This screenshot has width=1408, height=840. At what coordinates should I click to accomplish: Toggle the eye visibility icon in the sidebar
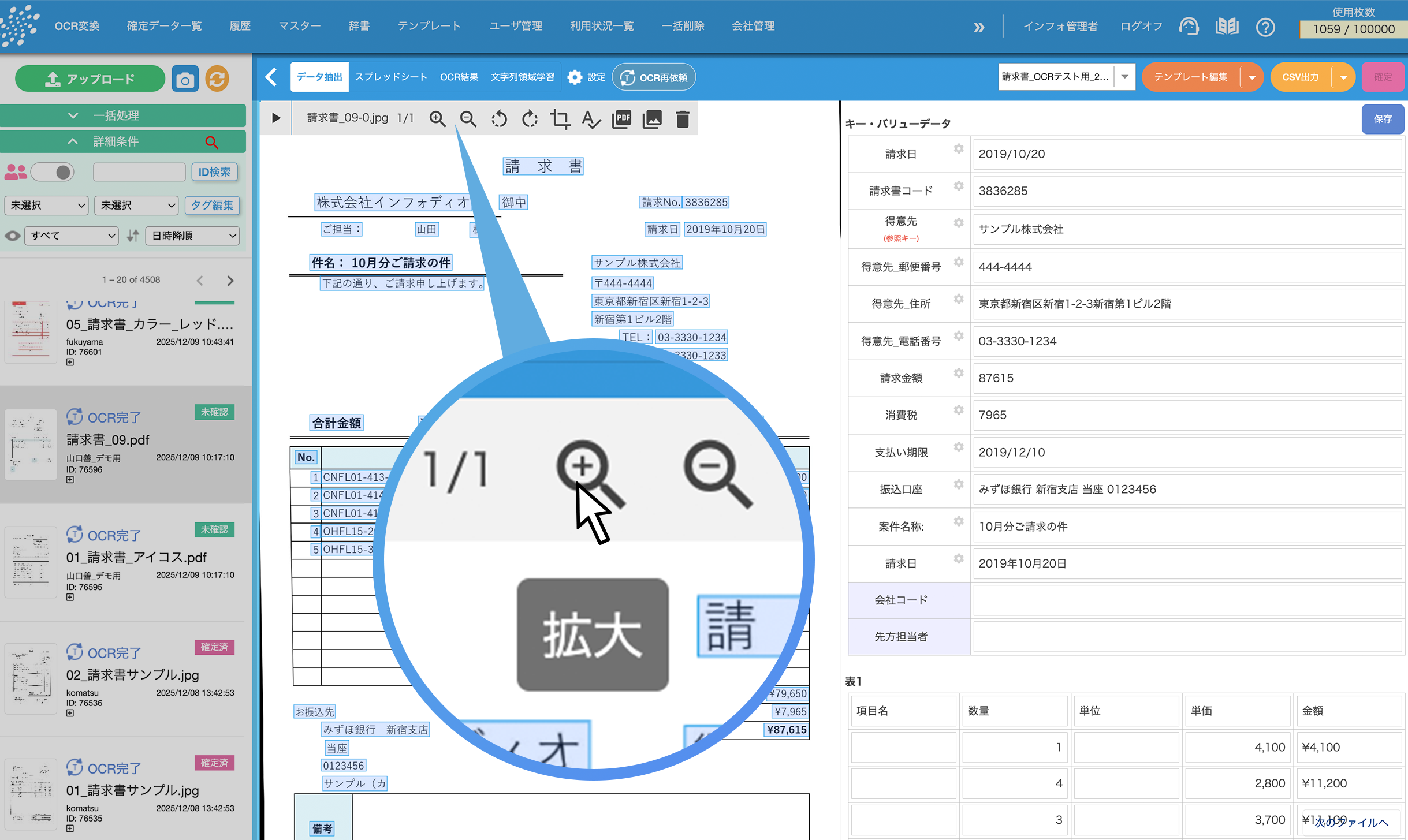[12, 236]
